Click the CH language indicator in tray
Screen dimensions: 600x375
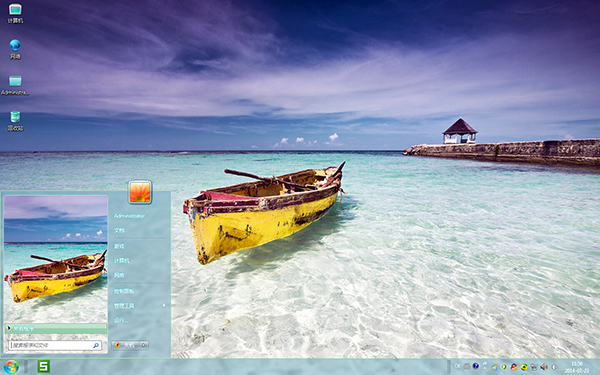457,366
